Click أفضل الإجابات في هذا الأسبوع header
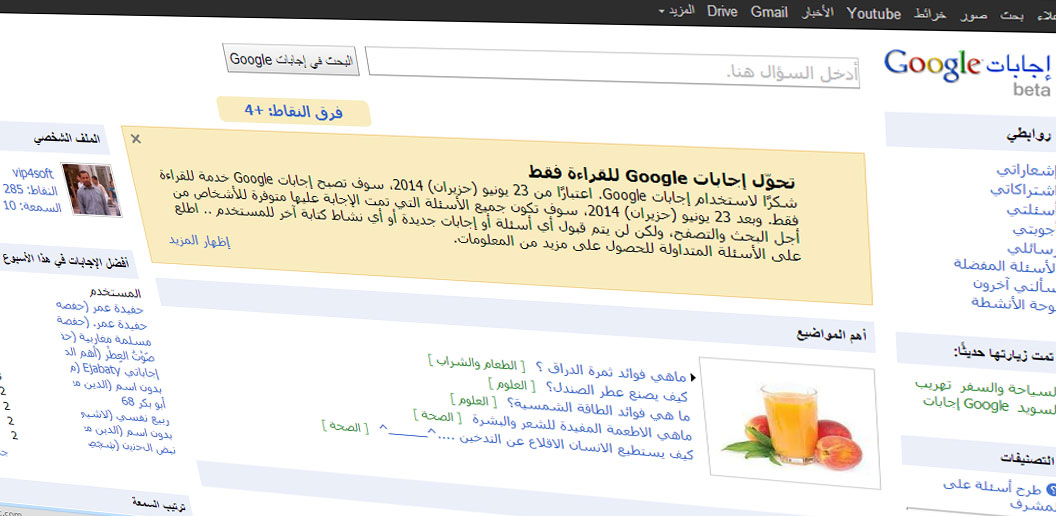 65,261
